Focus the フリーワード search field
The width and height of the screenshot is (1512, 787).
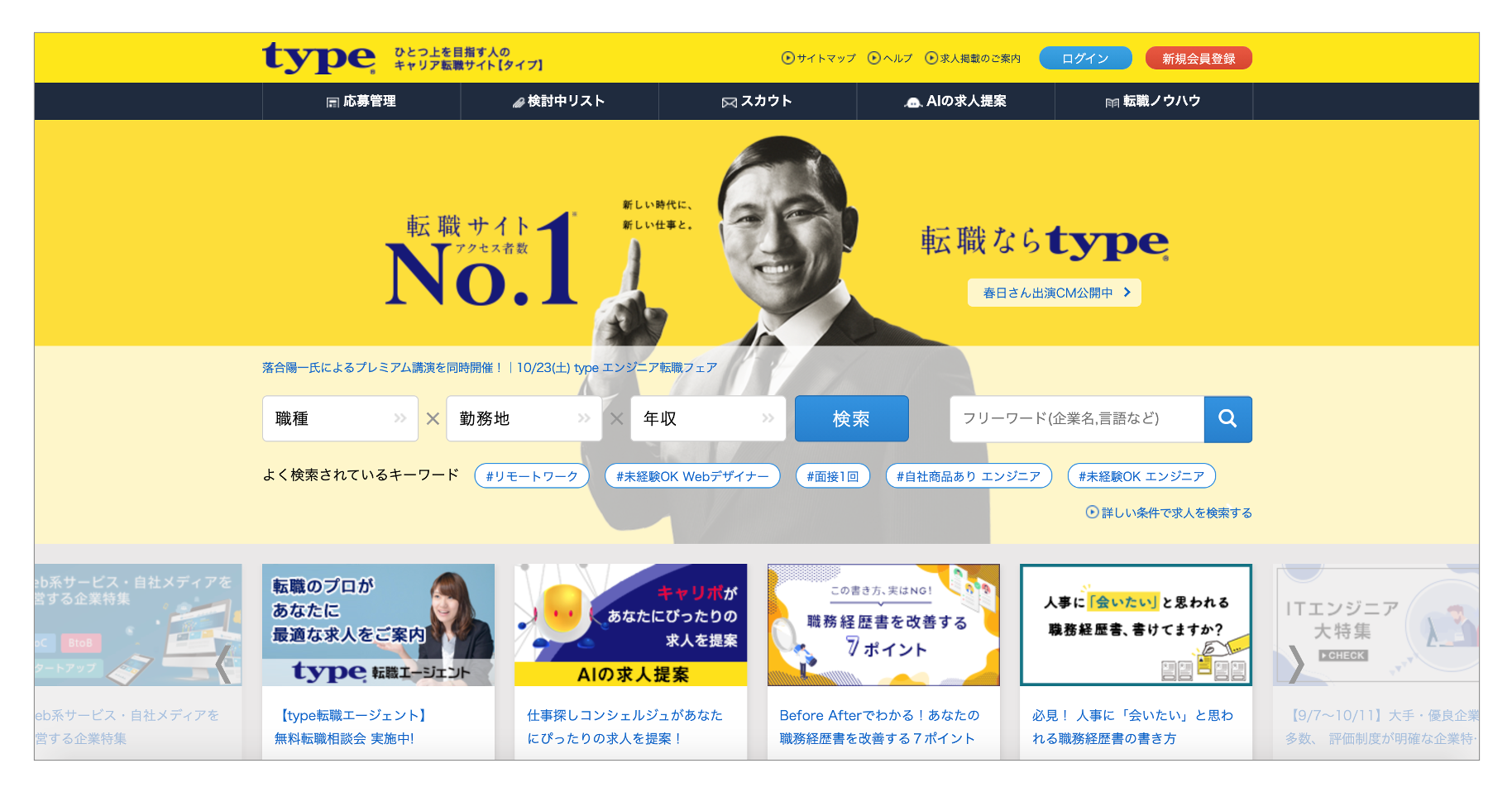[1077, 419]
